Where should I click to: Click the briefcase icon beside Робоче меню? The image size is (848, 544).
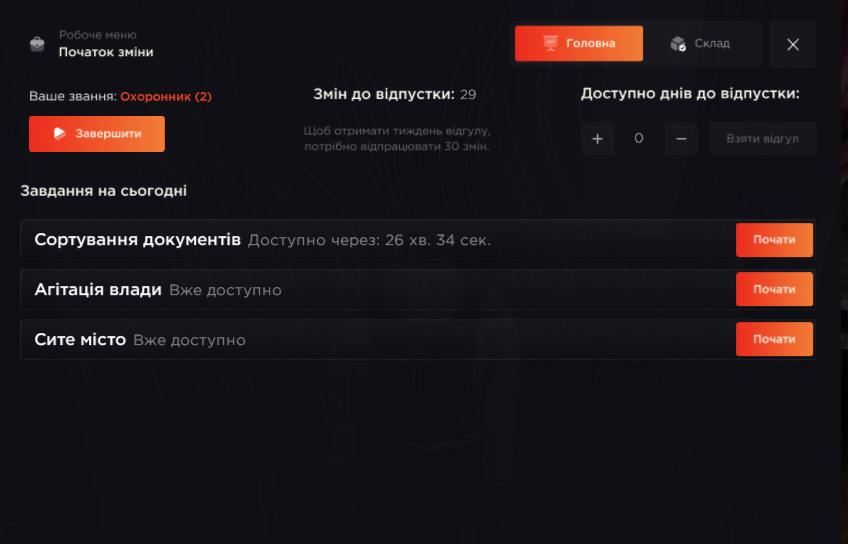point(37,44)
